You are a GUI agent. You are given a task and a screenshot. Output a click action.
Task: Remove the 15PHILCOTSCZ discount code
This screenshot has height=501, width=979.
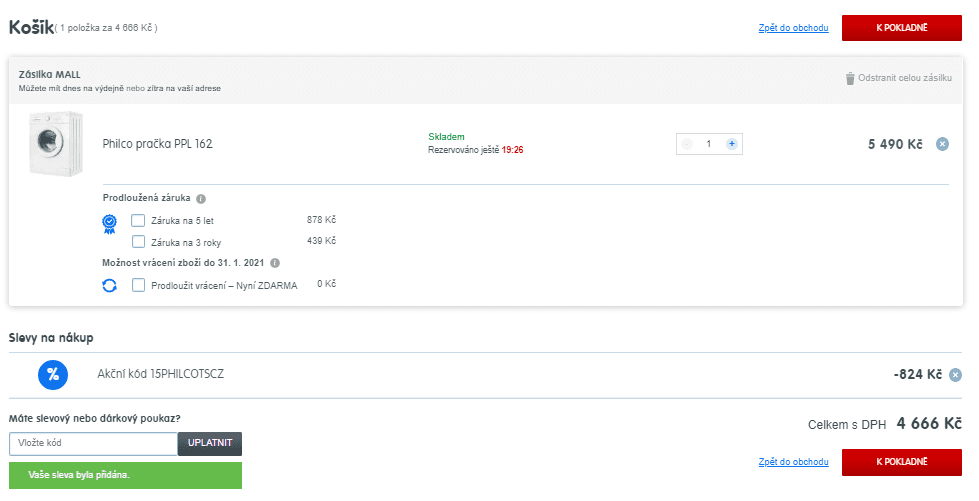(955, 375)
